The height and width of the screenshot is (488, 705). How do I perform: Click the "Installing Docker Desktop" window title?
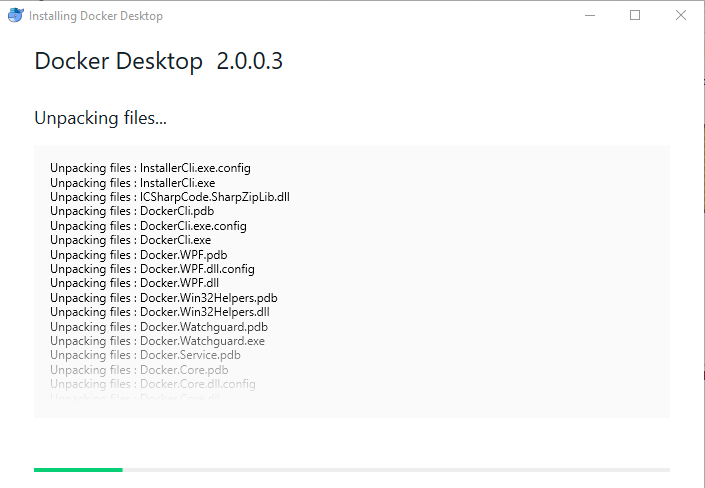96,16
